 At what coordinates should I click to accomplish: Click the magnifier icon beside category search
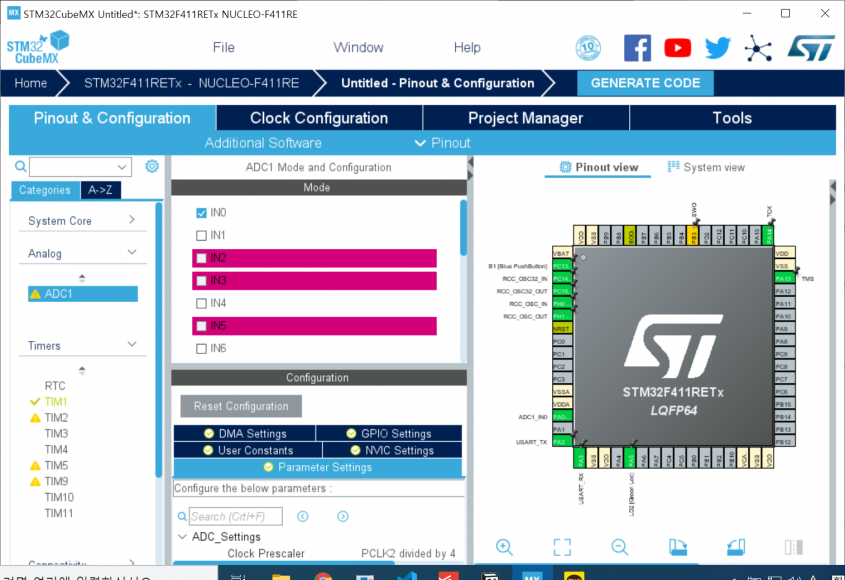click(20, 166)
